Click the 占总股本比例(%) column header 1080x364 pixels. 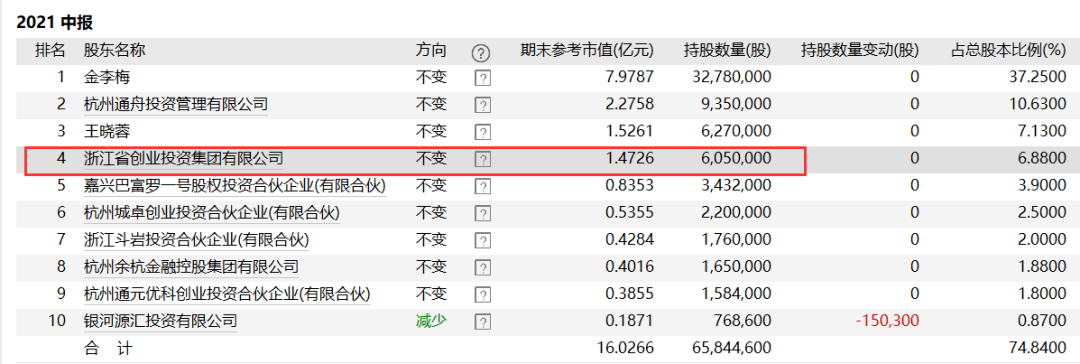tap(1008, 50)
